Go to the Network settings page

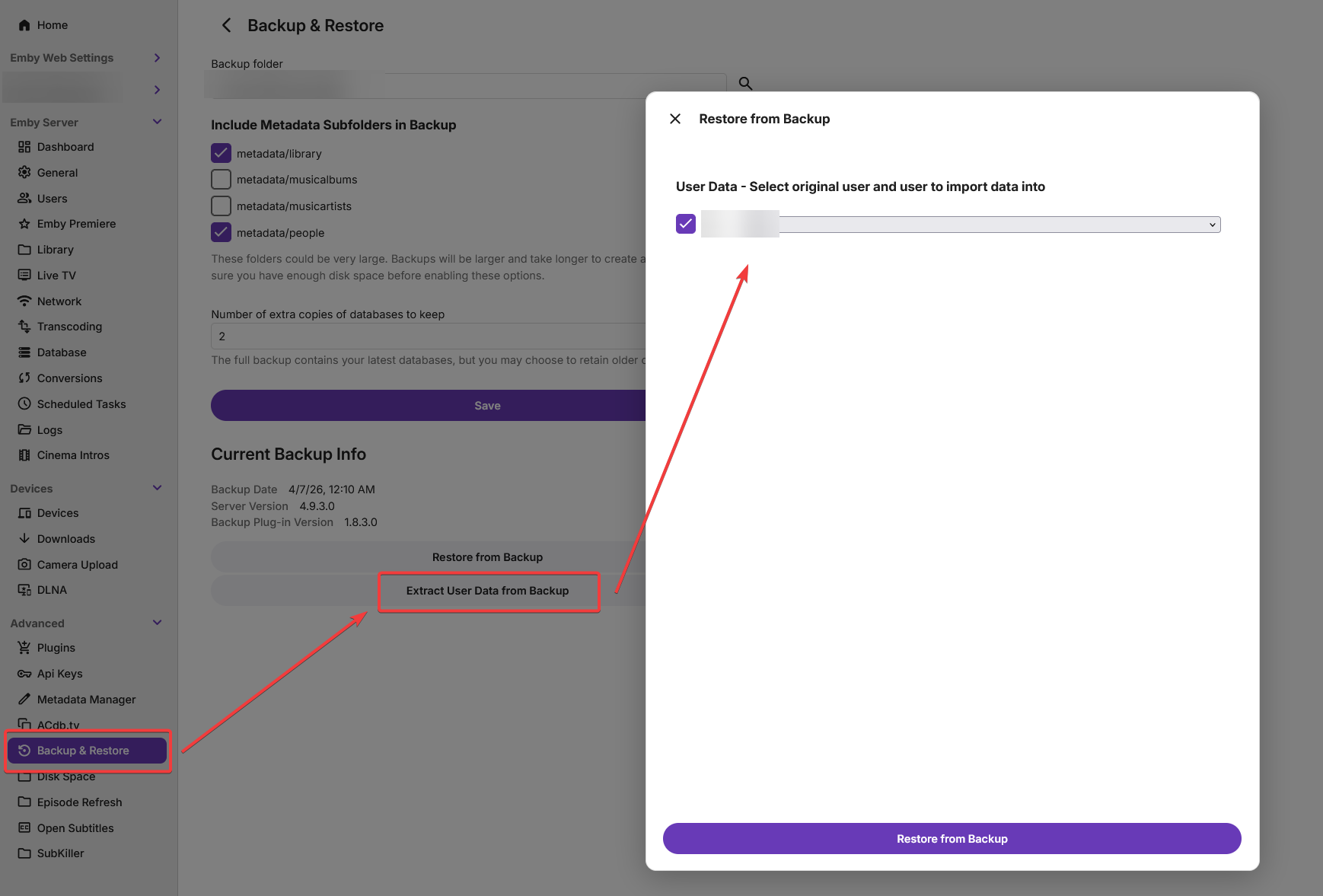(x=59, y=301)
